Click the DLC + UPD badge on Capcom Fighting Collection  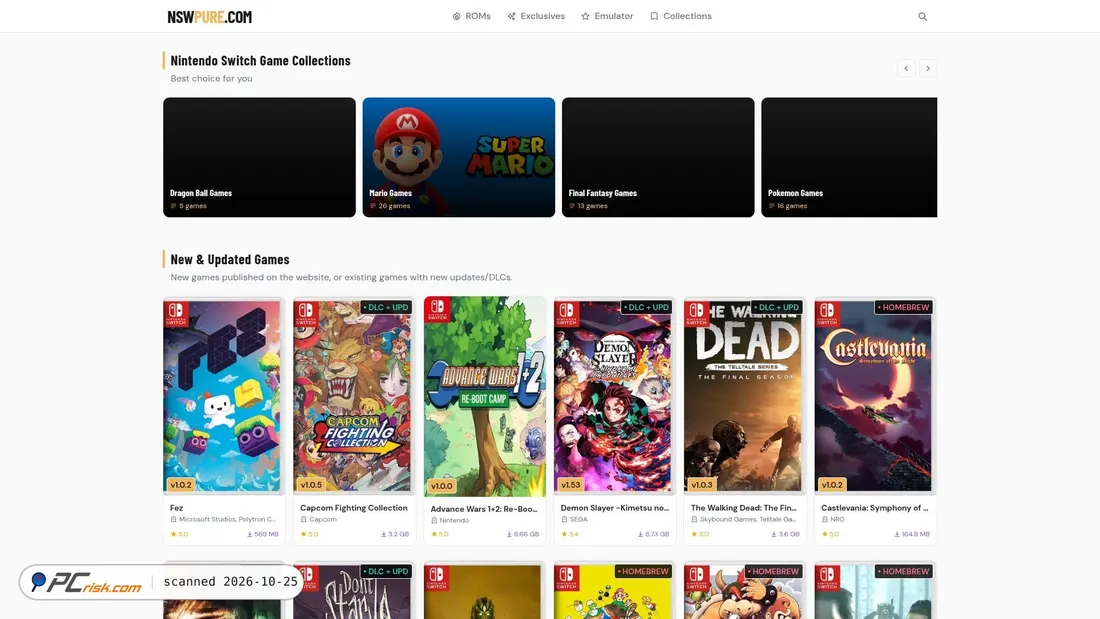click(385, 307)
